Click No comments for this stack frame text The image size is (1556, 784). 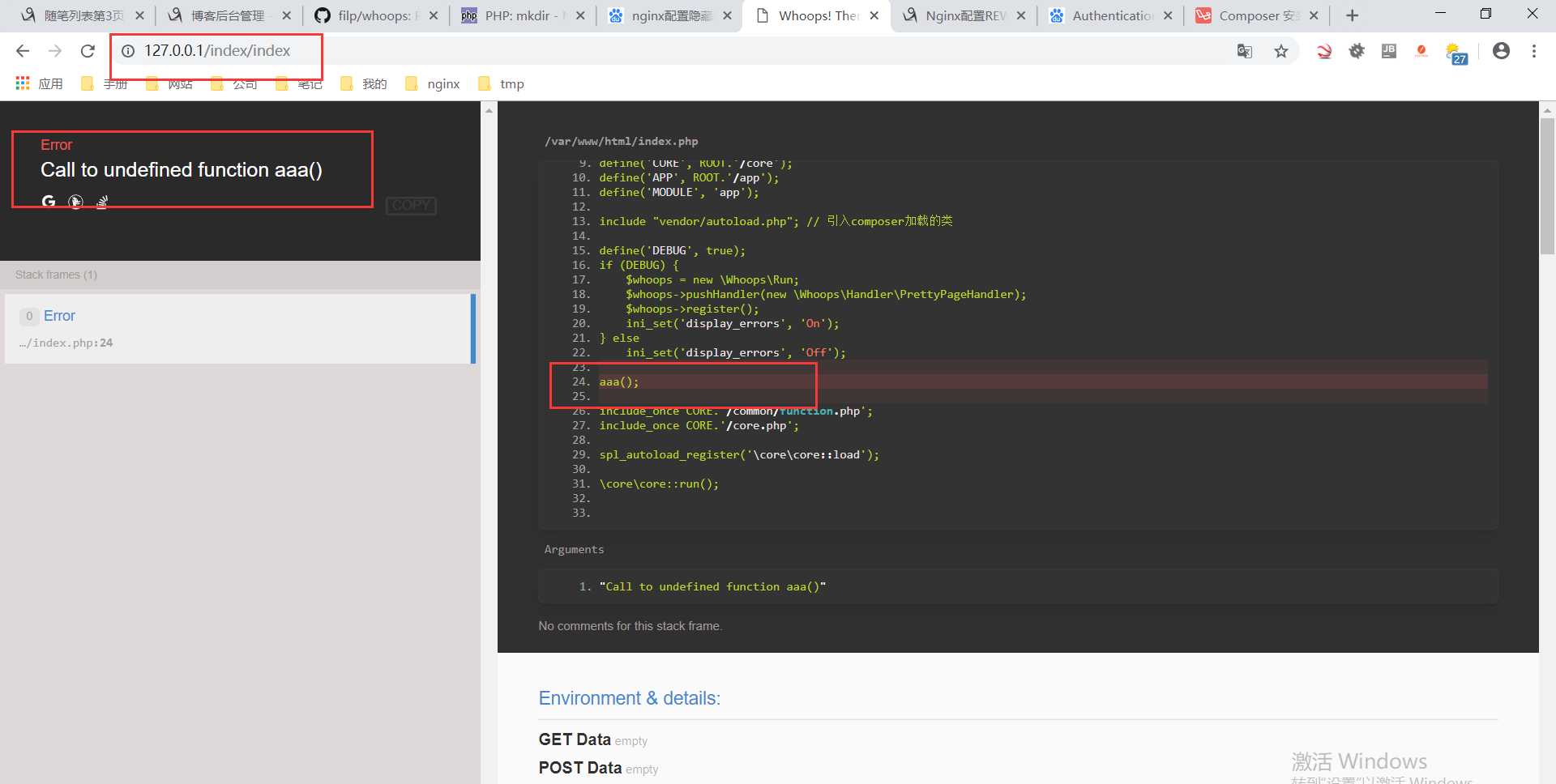[631, 626]
